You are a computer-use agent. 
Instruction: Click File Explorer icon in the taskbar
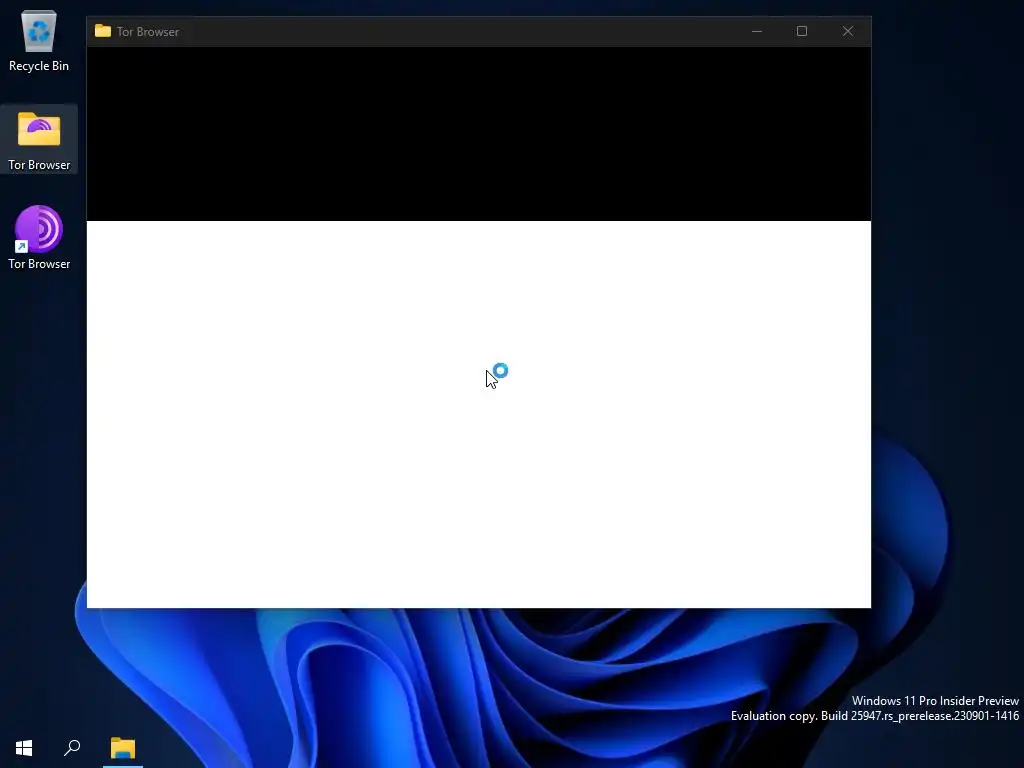tap(123, 748)
